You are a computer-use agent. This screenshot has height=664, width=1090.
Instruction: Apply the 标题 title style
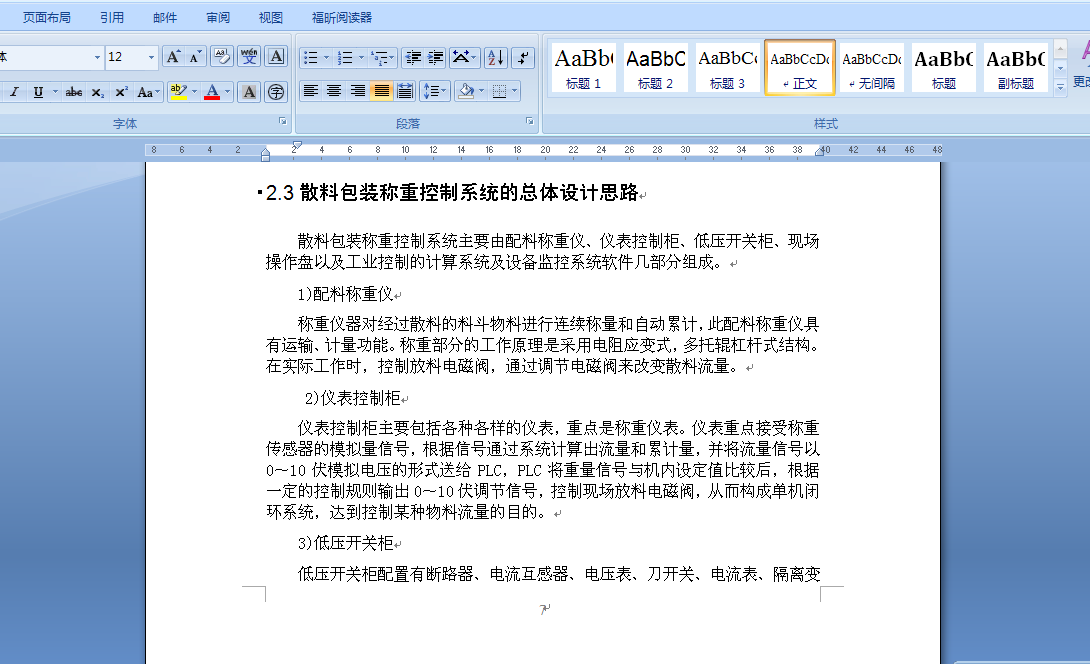pyautogui.click(x=943, y=67)
